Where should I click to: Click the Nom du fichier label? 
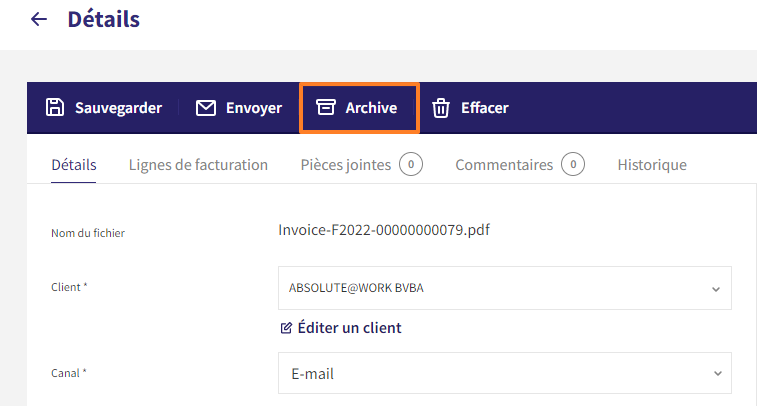[88, 233]
